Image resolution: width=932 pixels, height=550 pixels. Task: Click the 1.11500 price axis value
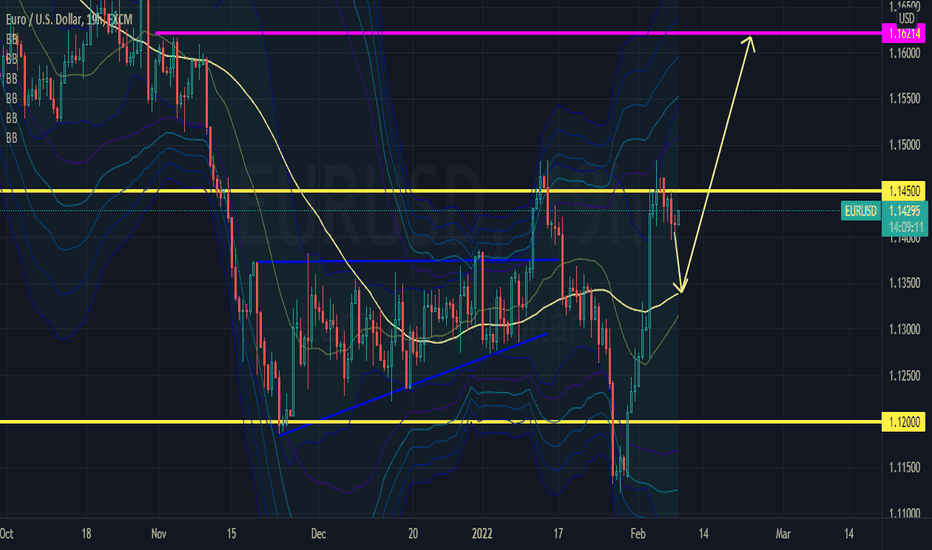click(x=905, y=468)
